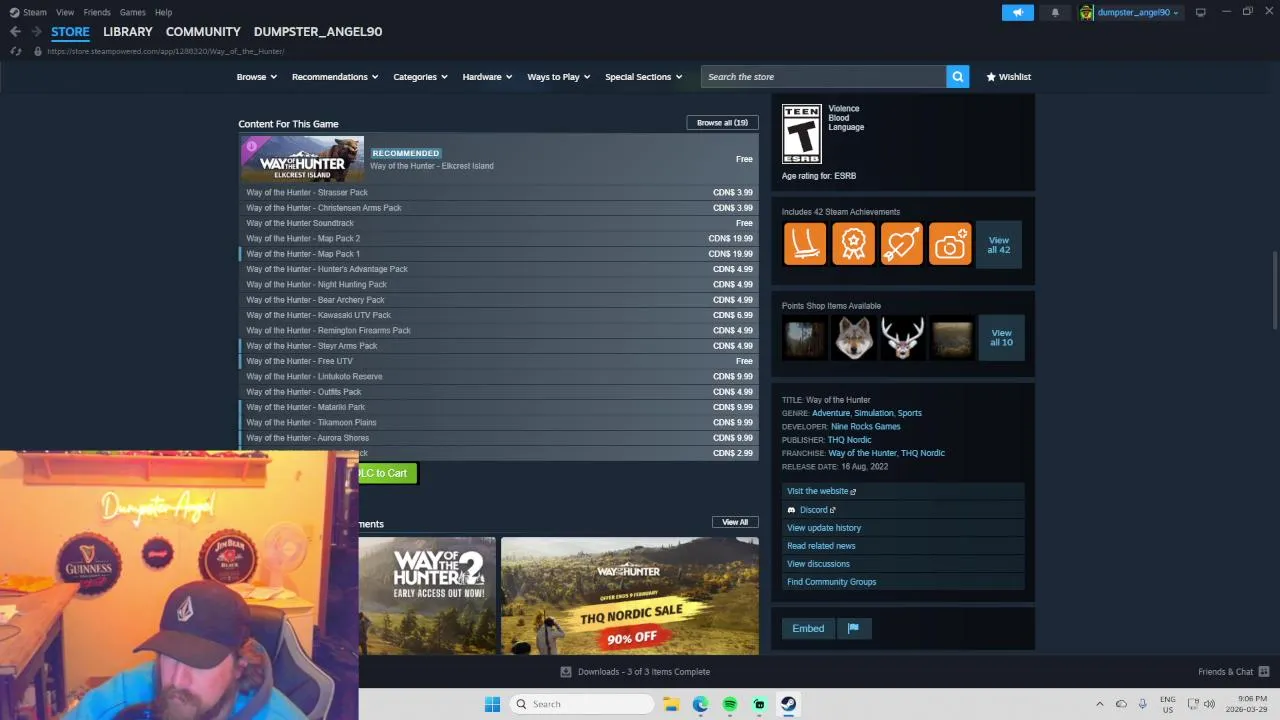Switch to the COMMUNITY tab
Viewport: 1280px width, 720px height.
(x=203, y=32)
